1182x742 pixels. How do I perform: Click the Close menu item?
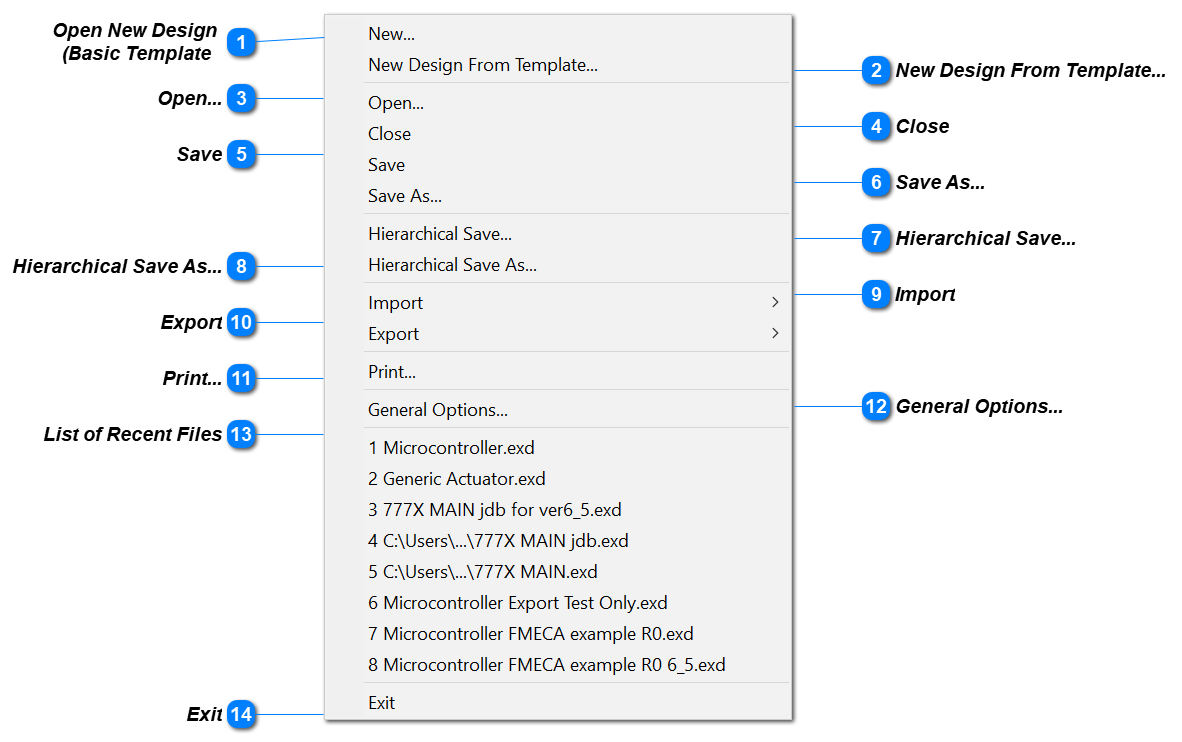[x=558, y=133]
